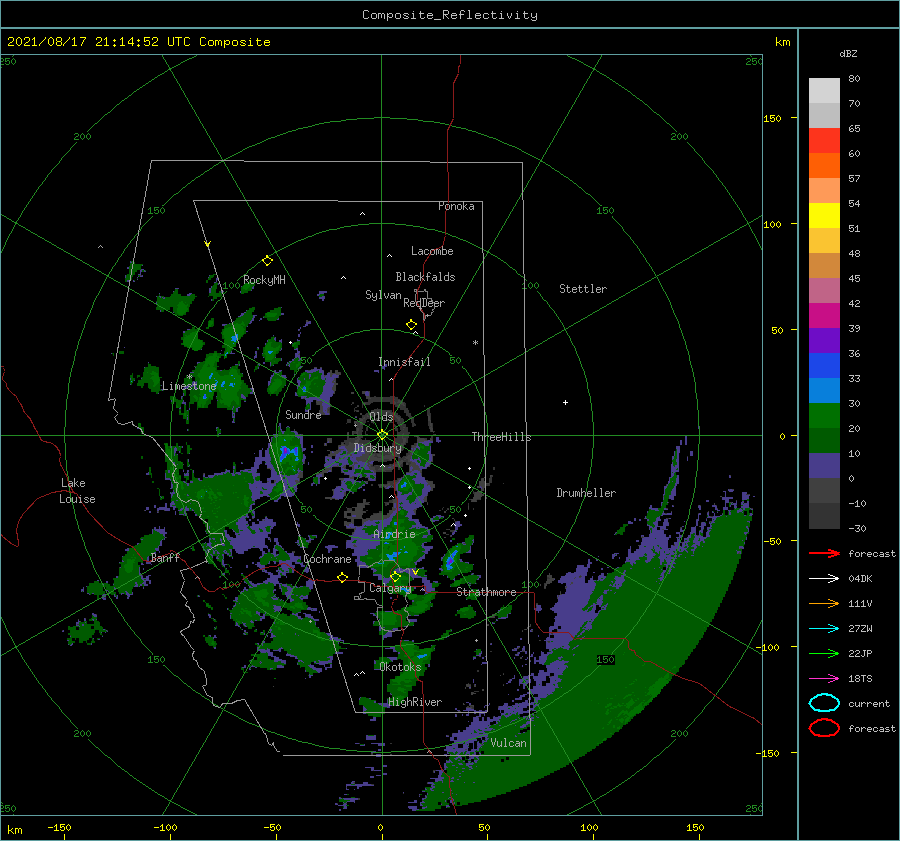This screenshot has height=841, width=900.
Task: Click the Blackfalds city label
Action: [x=425, y=277]
